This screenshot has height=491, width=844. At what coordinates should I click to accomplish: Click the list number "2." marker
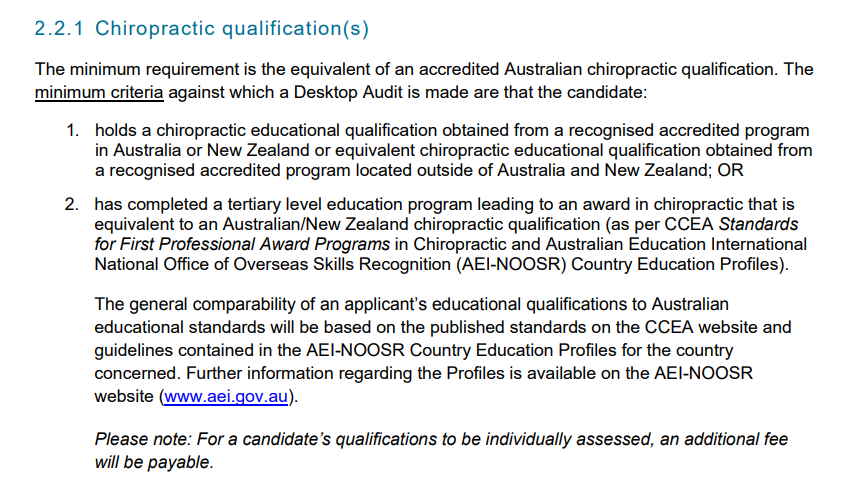tap(72, 204)
